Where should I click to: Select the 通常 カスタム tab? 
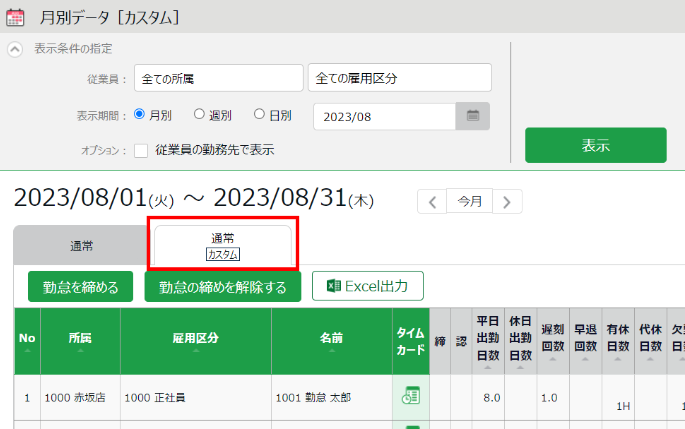coord(222,245)
